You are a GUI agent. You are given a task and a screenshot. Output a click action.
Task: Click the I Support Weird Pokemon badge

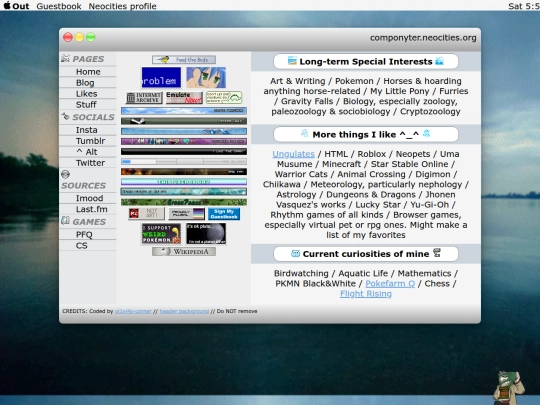click(x=161, y=233)
